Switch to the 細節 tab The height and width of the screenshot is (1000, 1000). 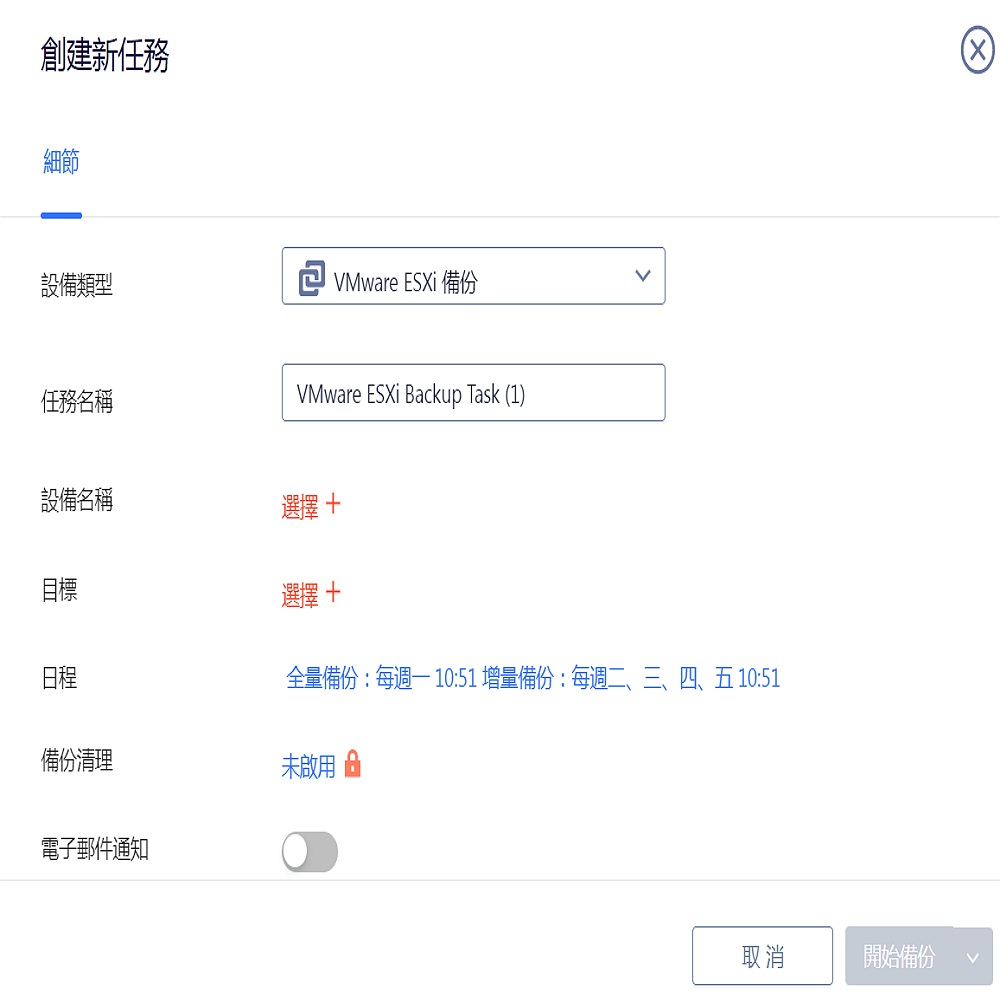[x=61, y=161]
